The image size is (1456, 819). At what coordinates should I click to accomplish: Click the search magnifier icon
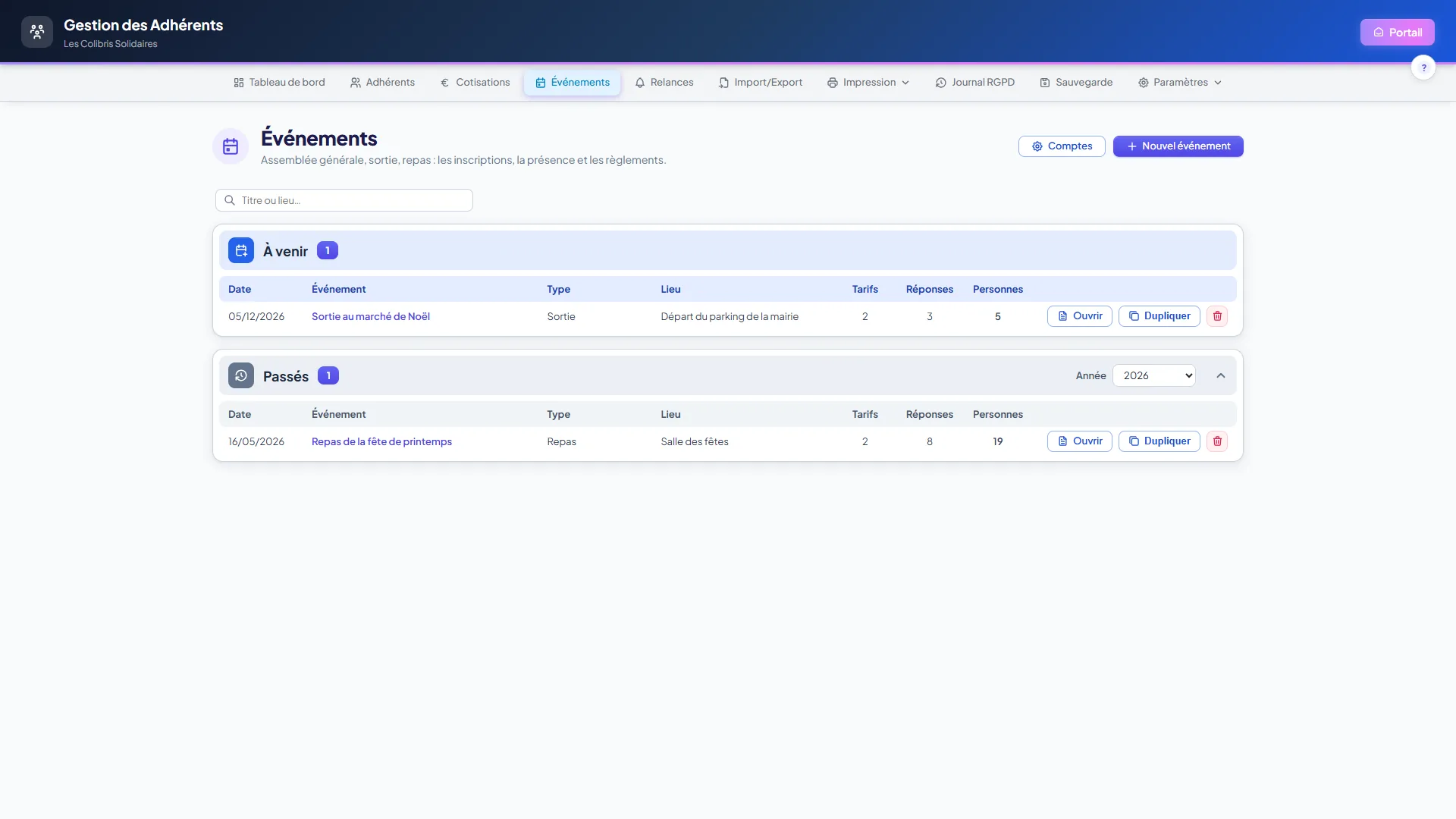230,200
